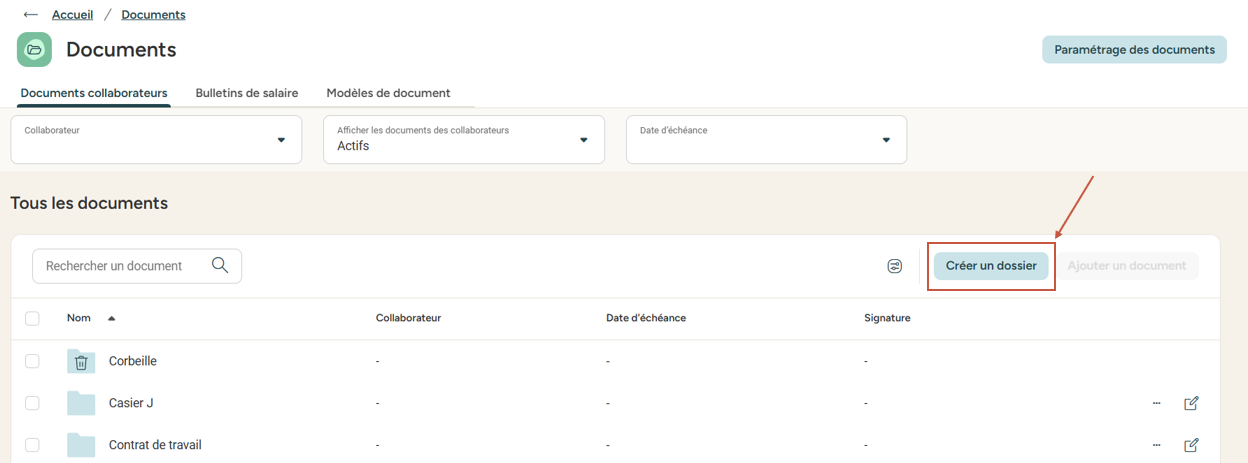
Task: Click the search magnifier icon
Action: (220, 265)
